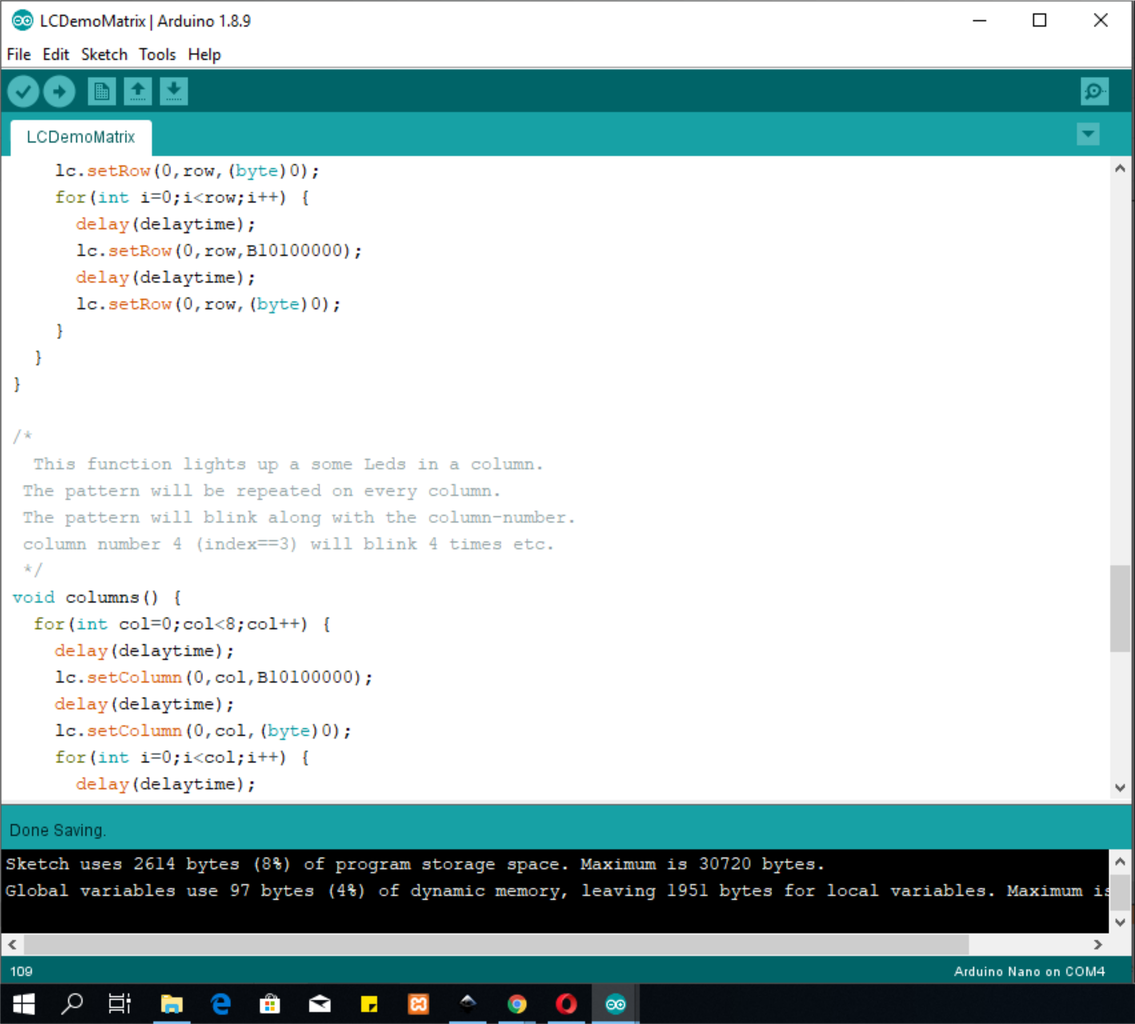Image resolution: width=1135 pixels, height=1024 pixels.
Task: Open the Tools menu
Action: click(157, 55)
